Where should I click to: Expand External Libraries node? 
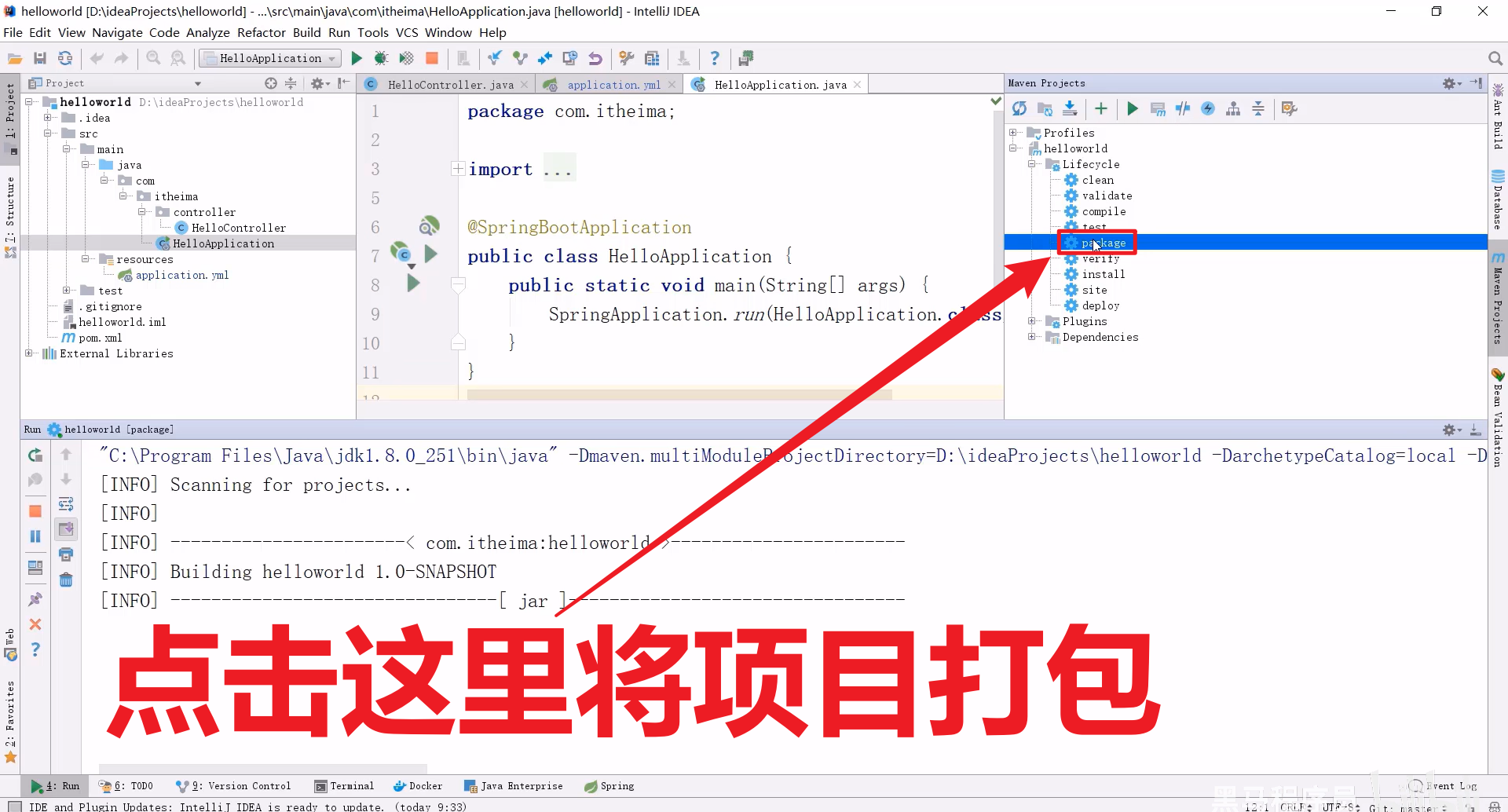(x=29, y=353)
